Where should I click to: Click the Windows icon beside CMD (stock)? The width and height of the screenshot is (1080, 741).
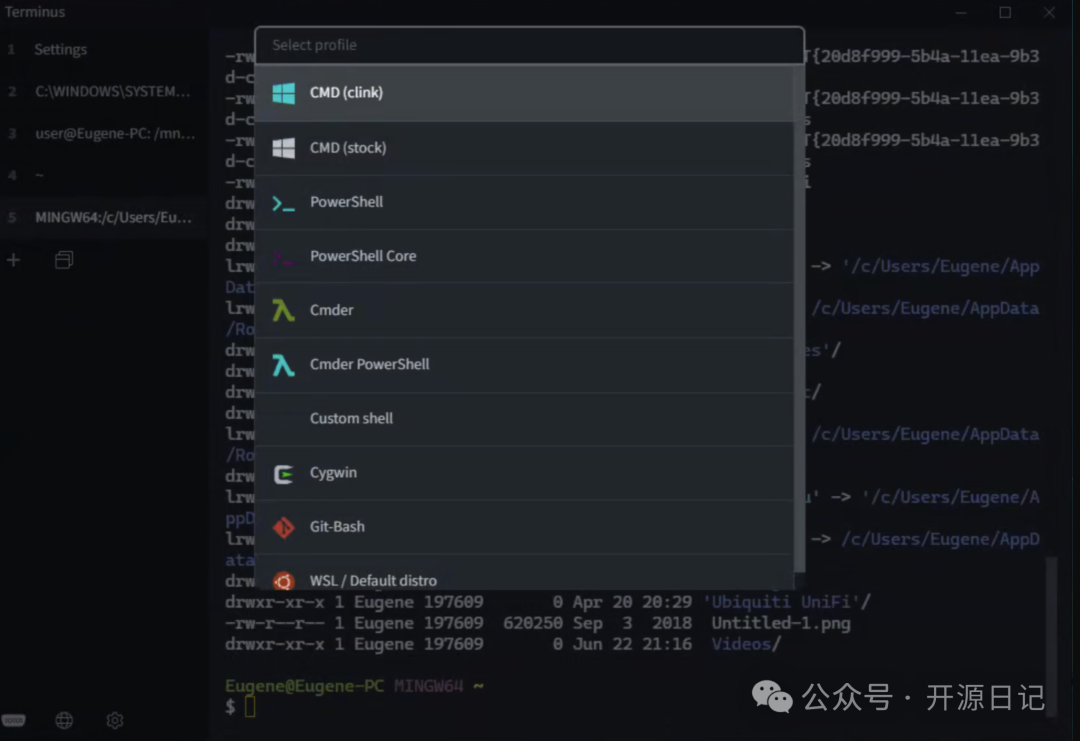[x=283, y=147]
